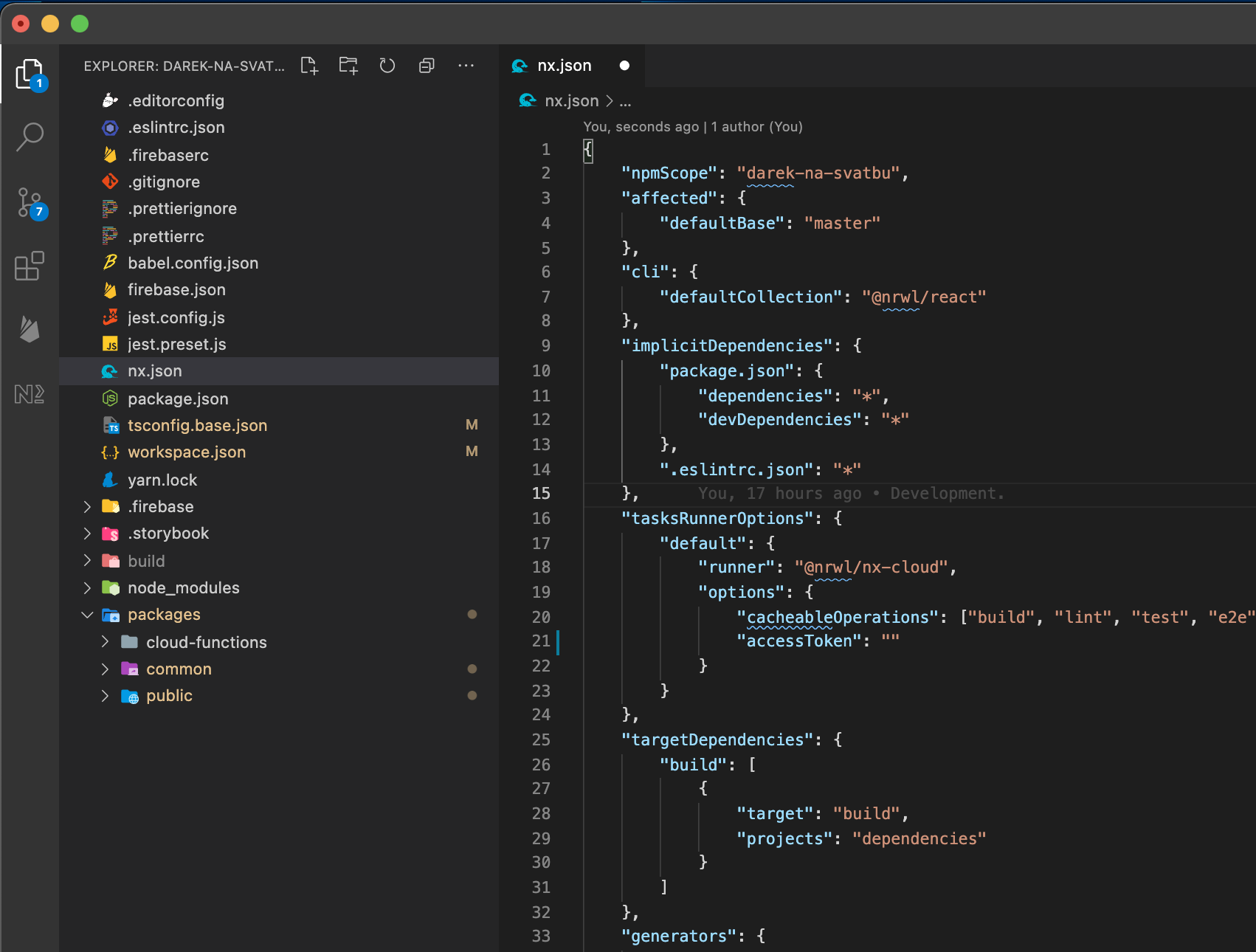Click the nx.json breadcrumb item
1256x952 pixels.
coord(571,101)
